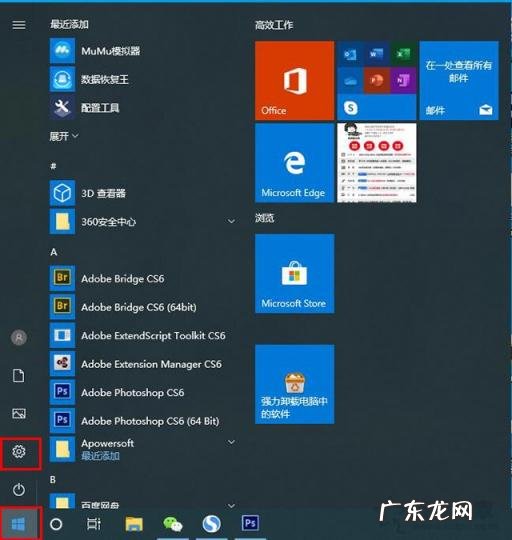Open the Skype icon in Office apps tile
512x540 pixels.
click(351, 108)
